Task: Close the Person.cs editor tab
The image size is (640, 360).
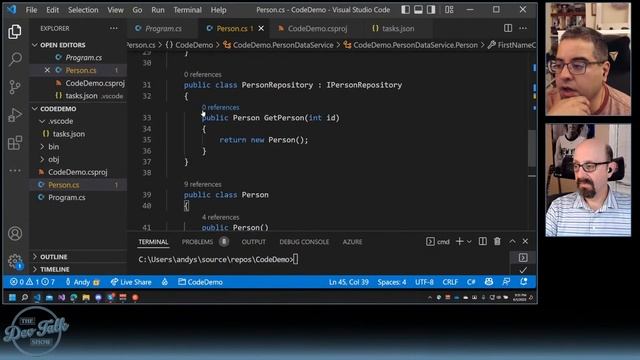Action: [x=261, y=28]
